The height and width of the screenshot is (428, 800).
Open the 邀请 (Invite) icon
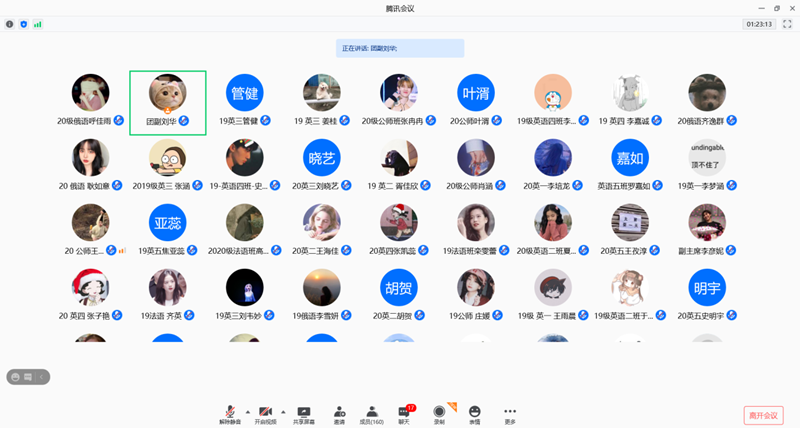tap(339, 413)
